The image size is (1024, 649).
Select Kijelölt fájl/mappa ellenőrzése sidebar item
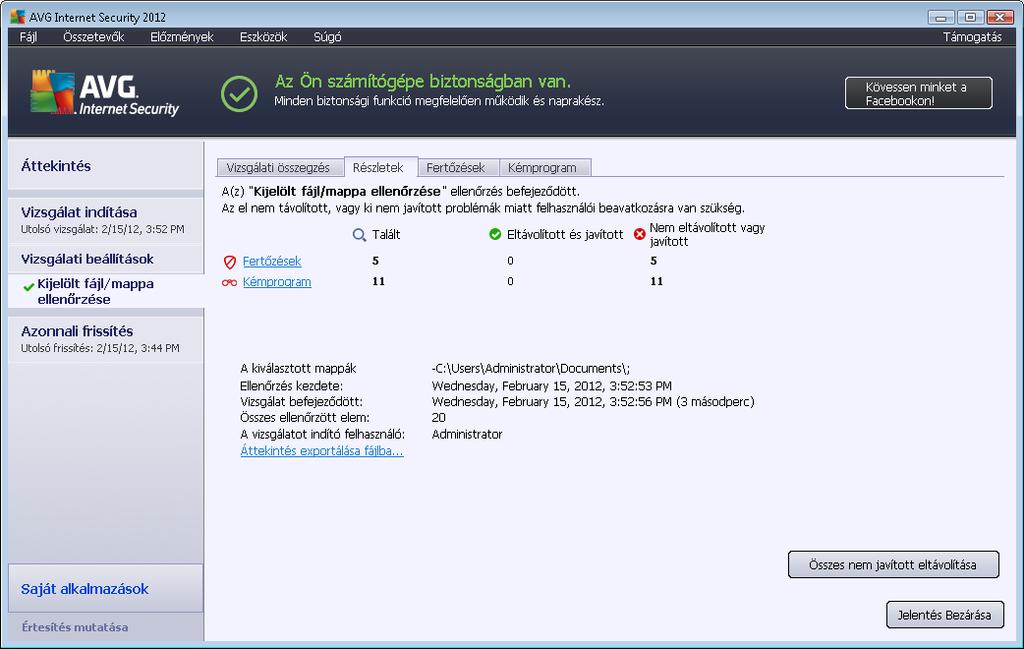tap(106, 291)
